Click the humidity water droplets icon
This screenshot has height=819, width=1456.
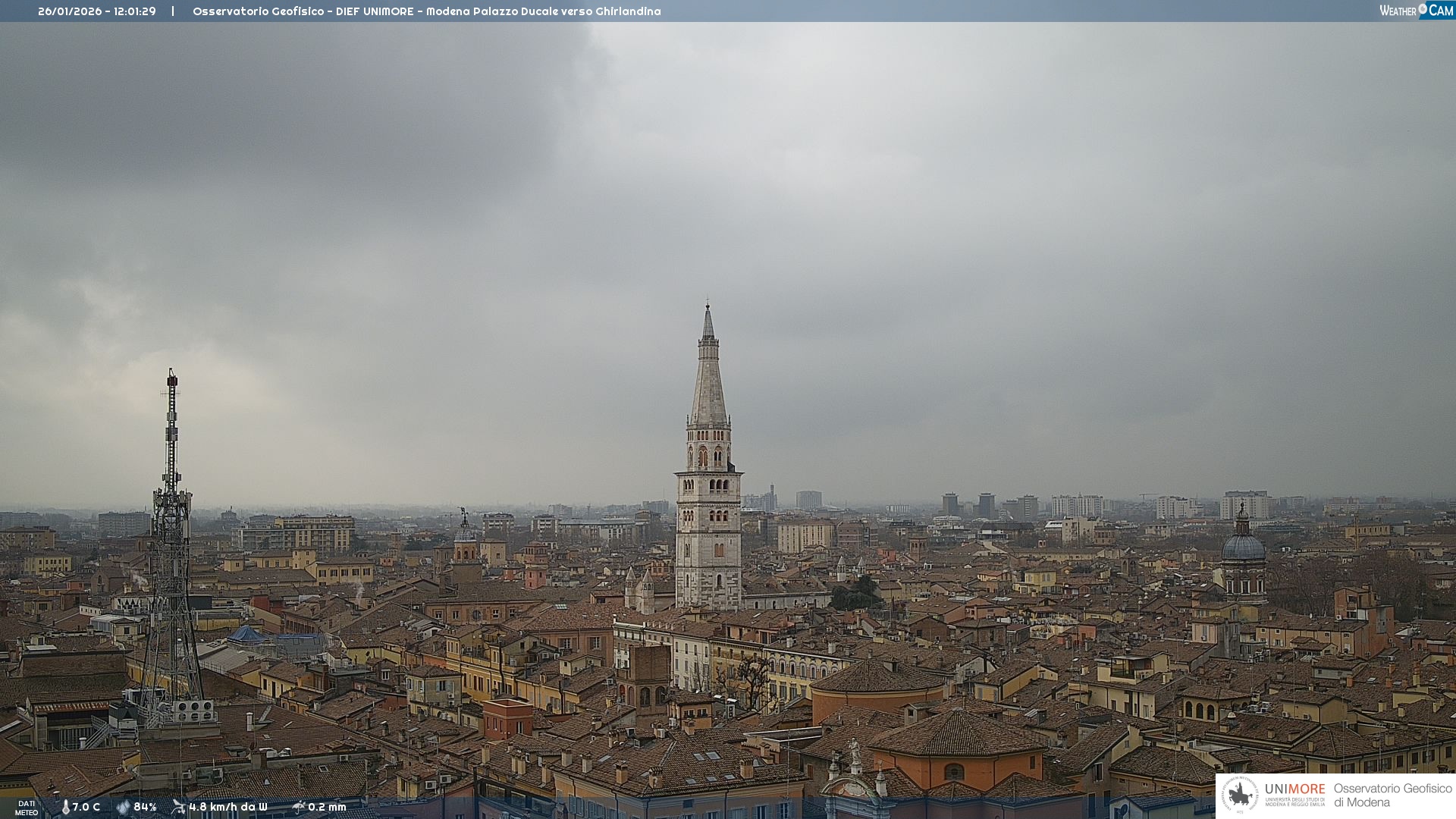coord(123,807)
